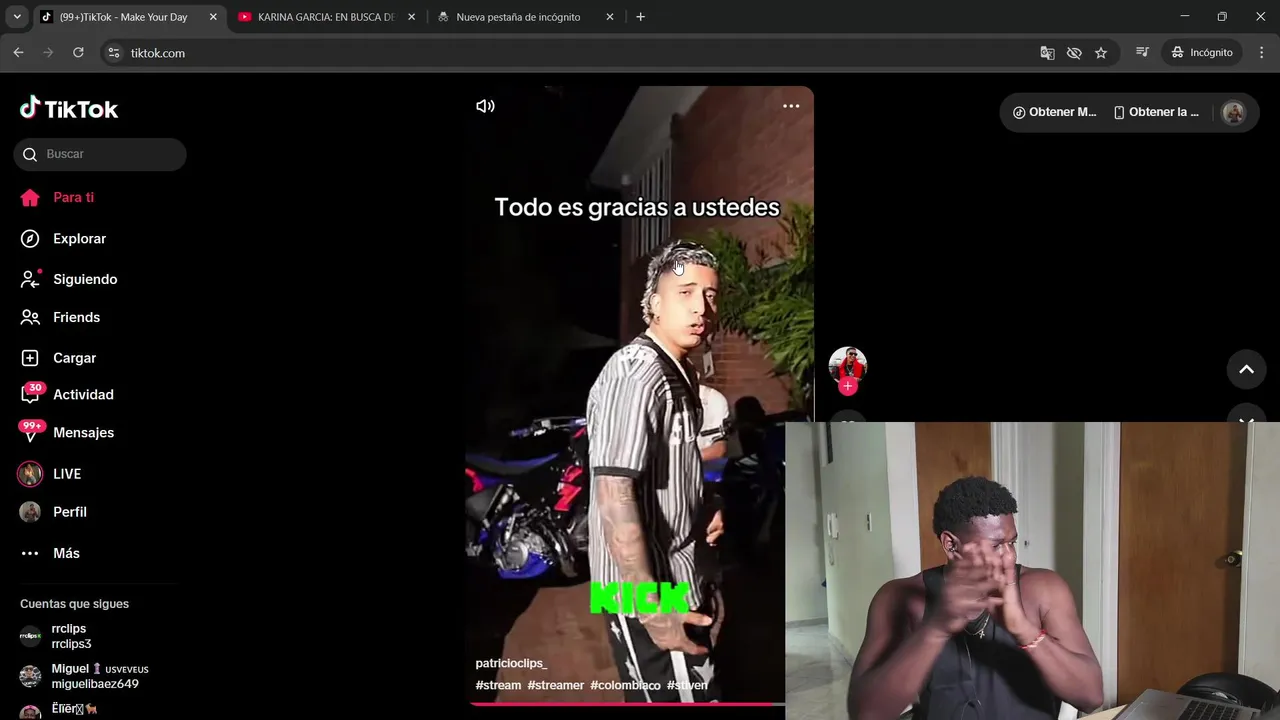
Task: Click "Cuentas que sigues" heading
Action: [74, 604]
